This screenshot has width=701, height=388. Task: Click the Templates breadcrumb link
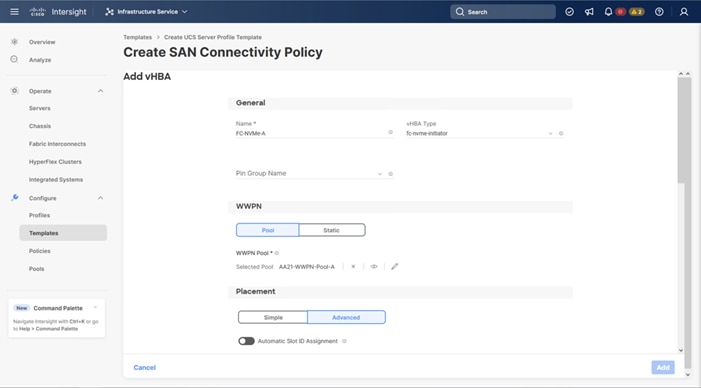pos(138,37)
